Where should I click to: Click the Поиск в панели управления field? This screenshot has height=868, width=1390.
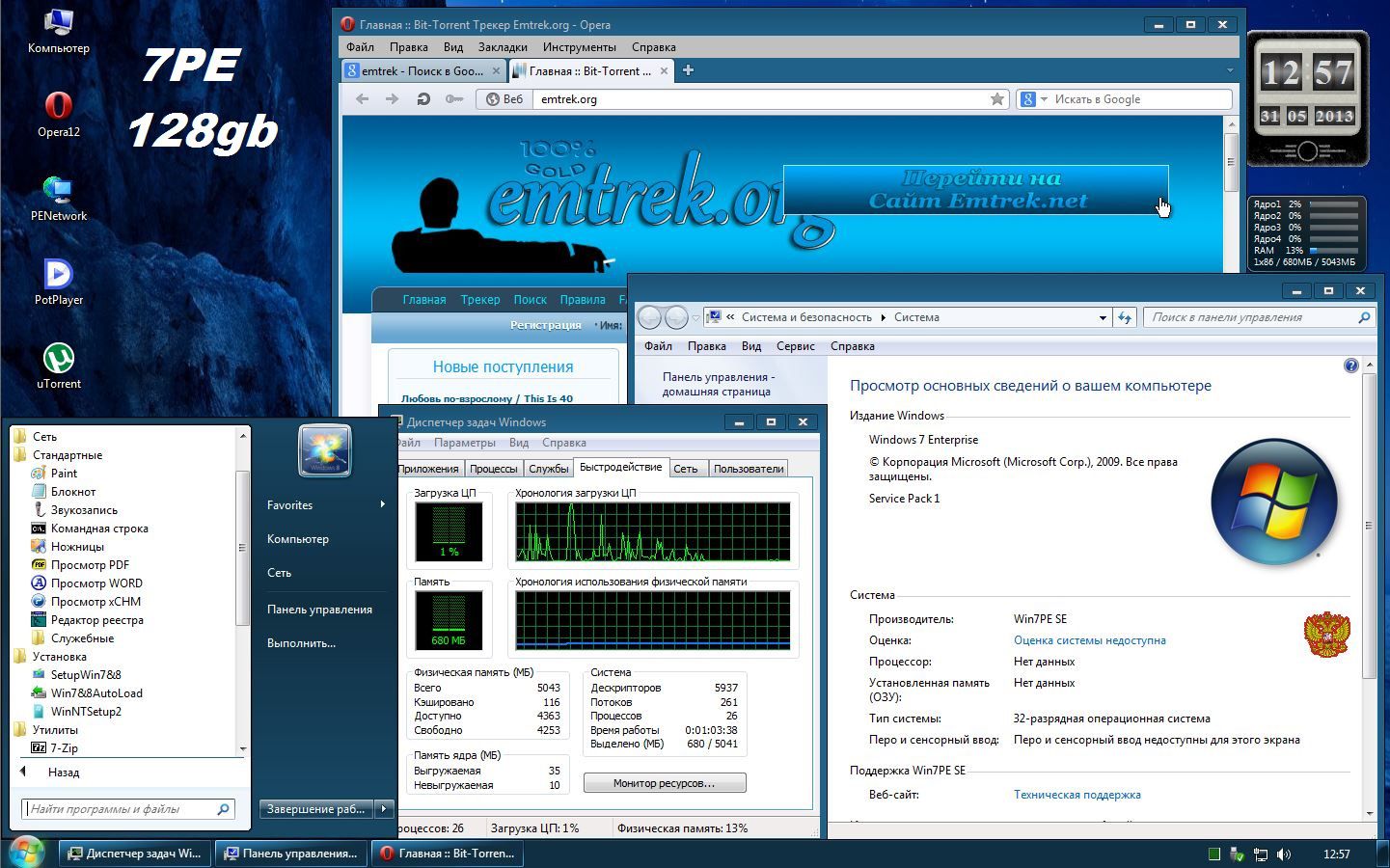(1260, 317)
